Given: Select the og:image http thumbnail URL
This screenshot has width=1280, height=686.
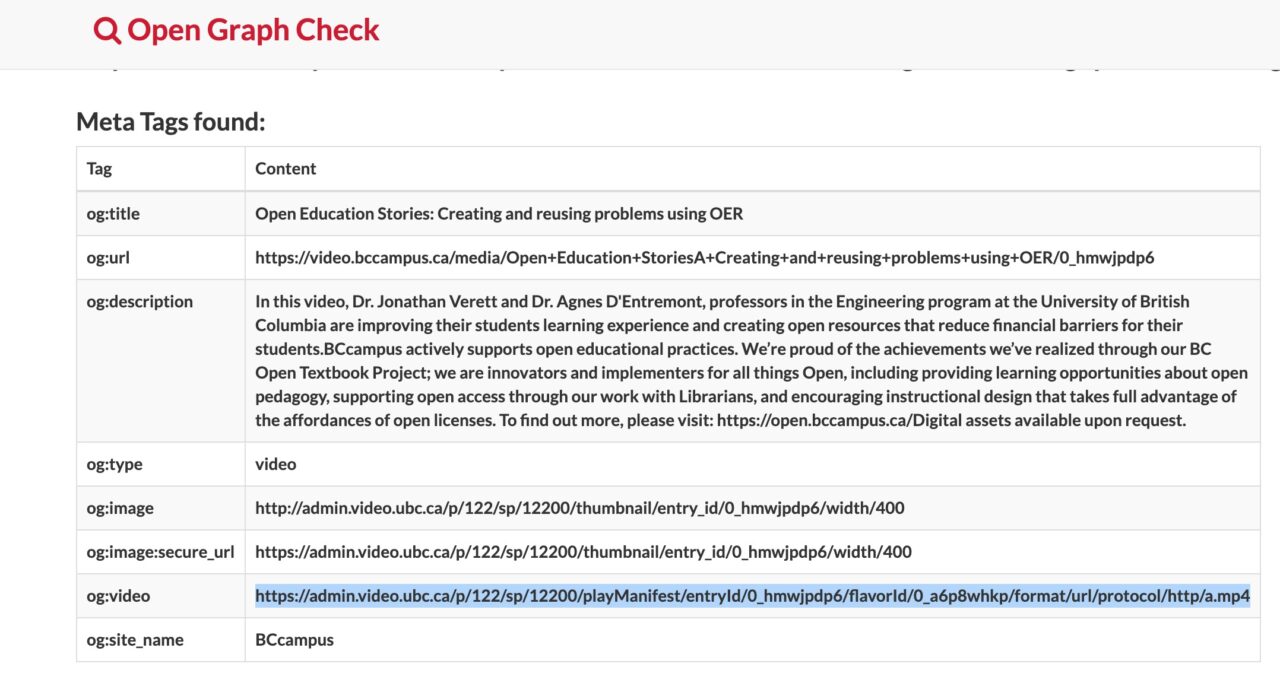Looking at the screenshot, I should (580, 508).
